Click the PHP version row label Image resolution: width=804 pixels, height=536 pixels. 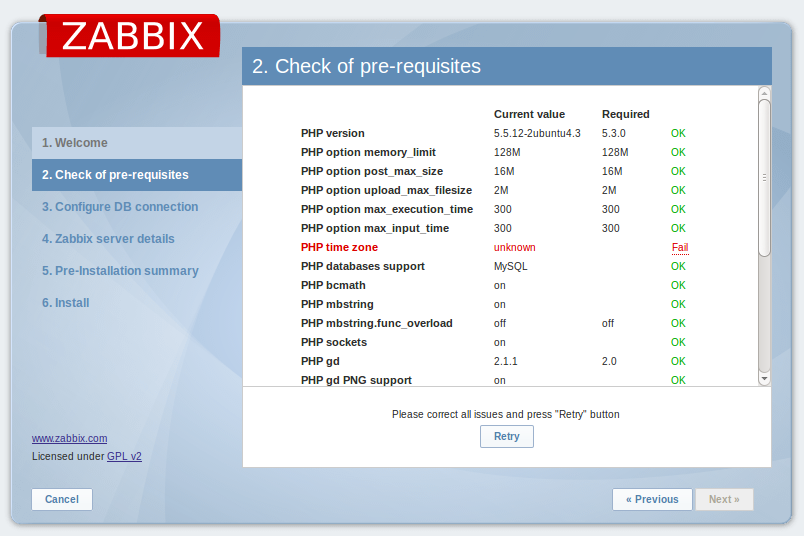point(332,133)
